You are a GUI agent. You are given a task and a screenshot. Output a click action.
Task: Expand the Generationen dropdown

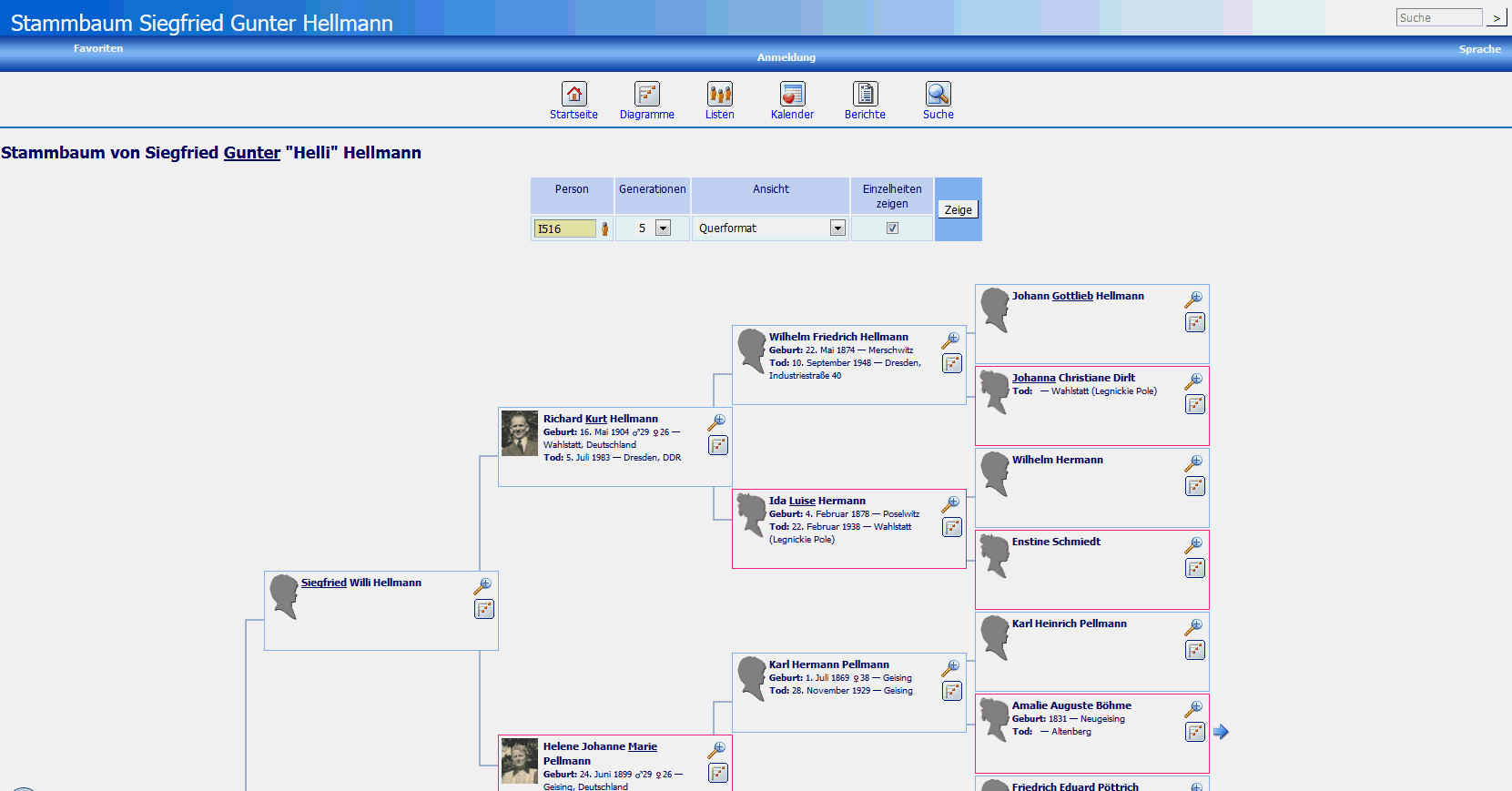click(663, 228)
